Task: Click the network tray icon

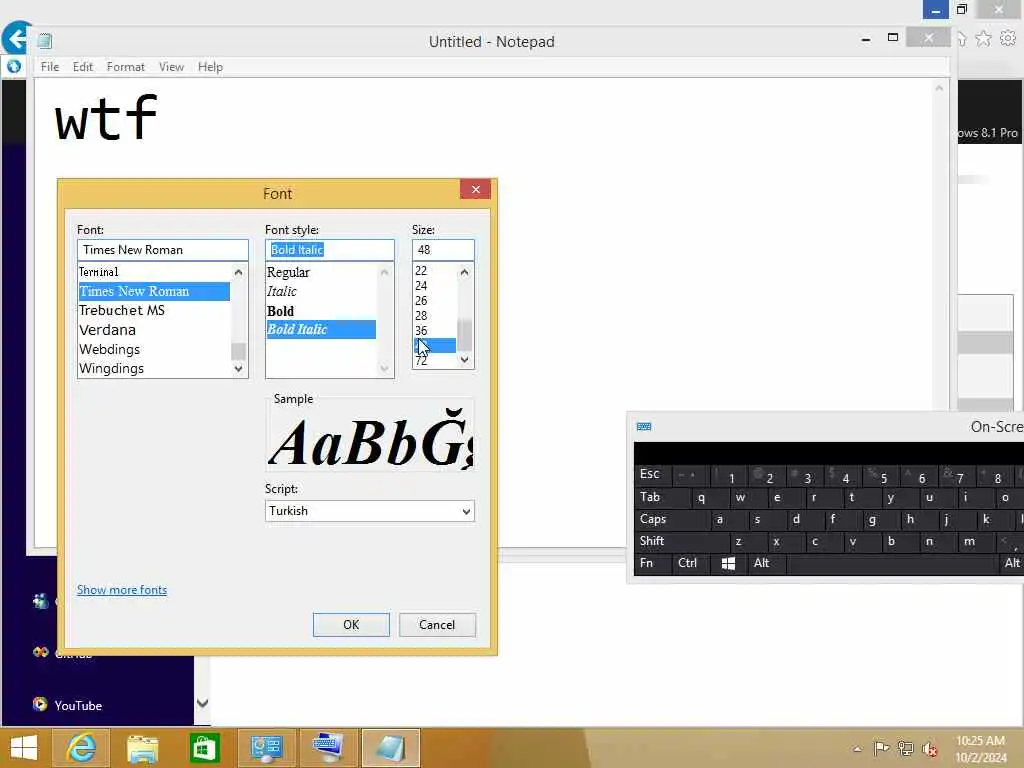Action: pyautogui.click(x=906, y=748)
